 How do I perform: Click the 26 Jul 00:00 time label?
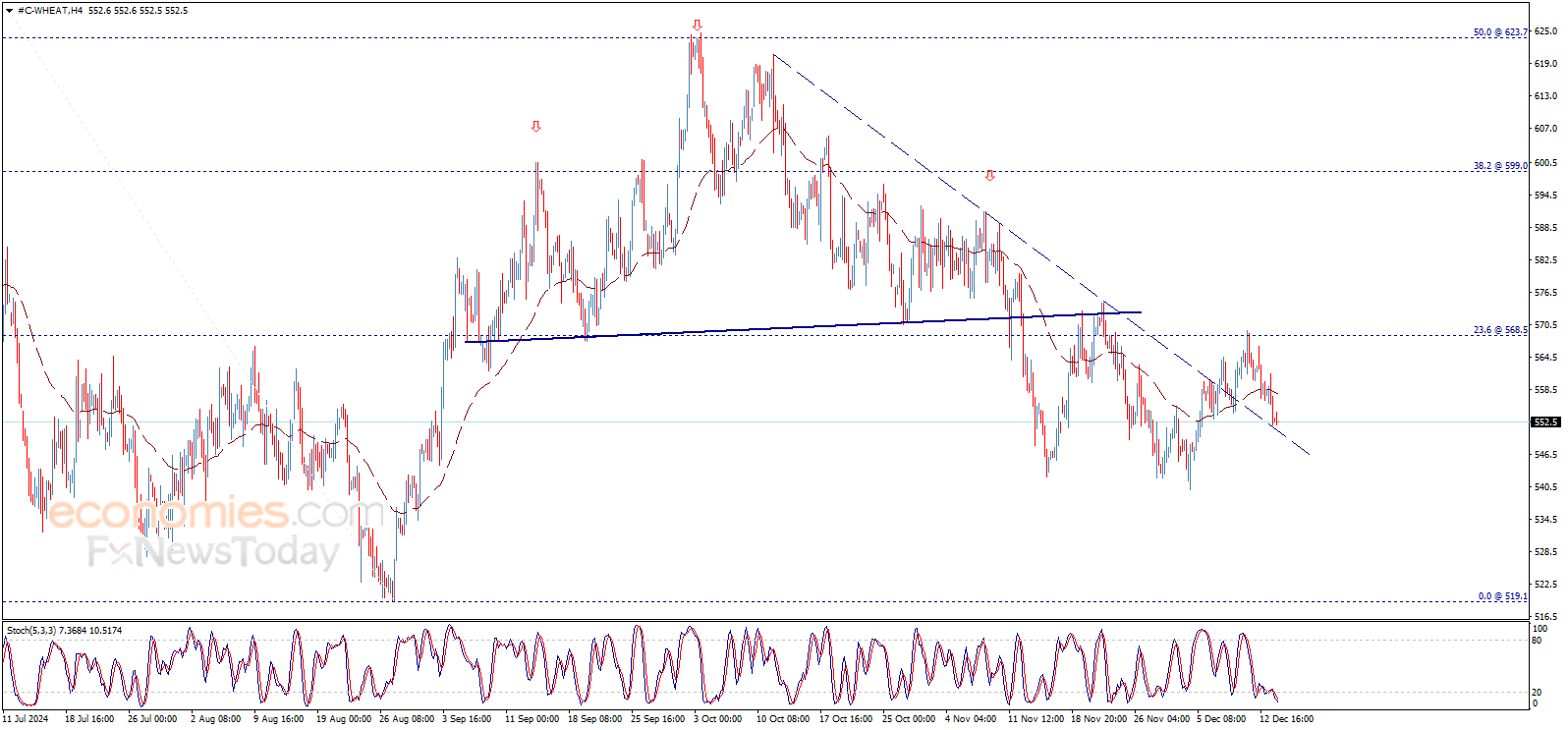click(x=152, y=719)
